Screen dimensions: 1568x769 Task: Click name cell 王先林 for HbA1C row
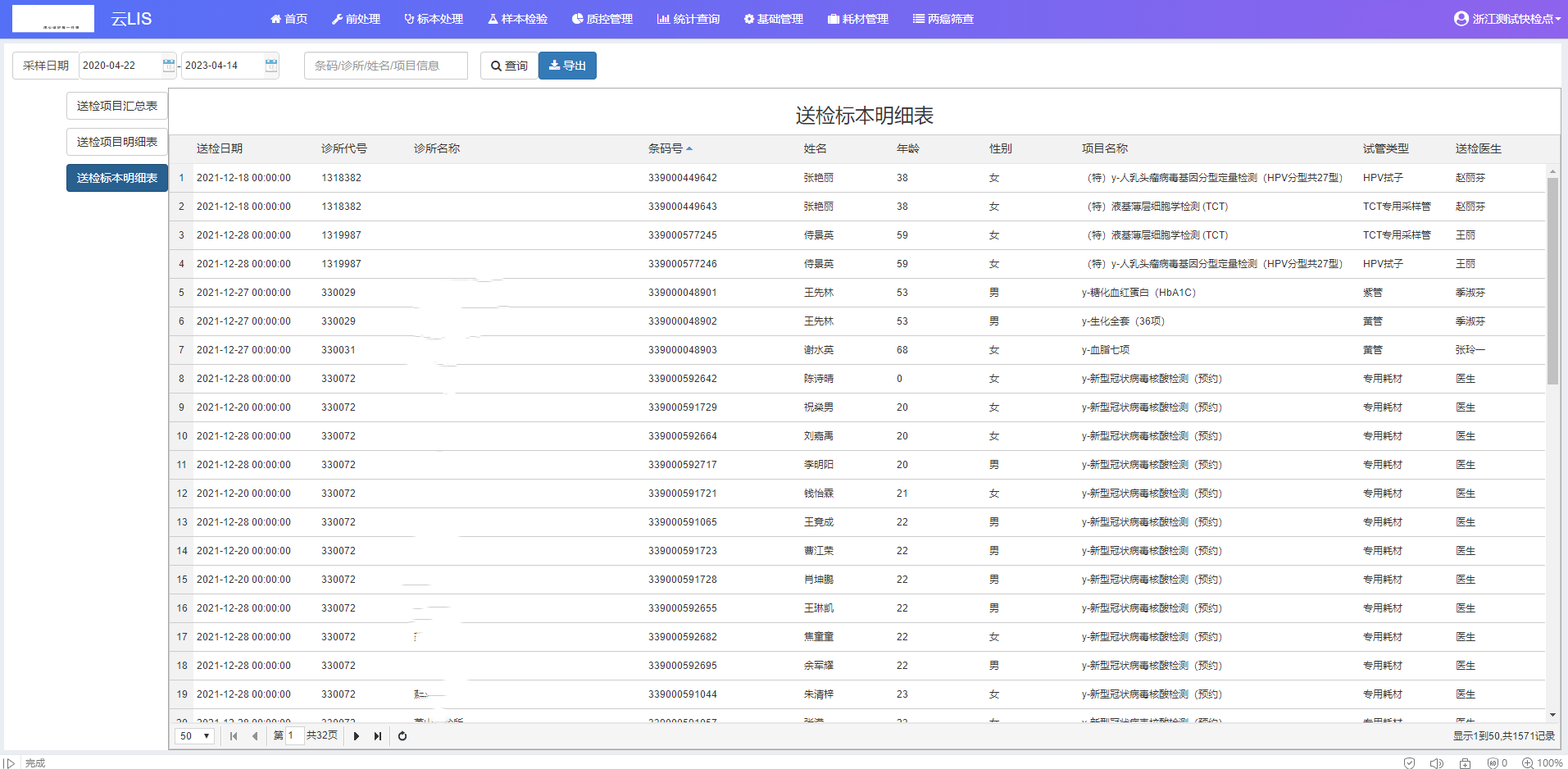tap(819, 293)
